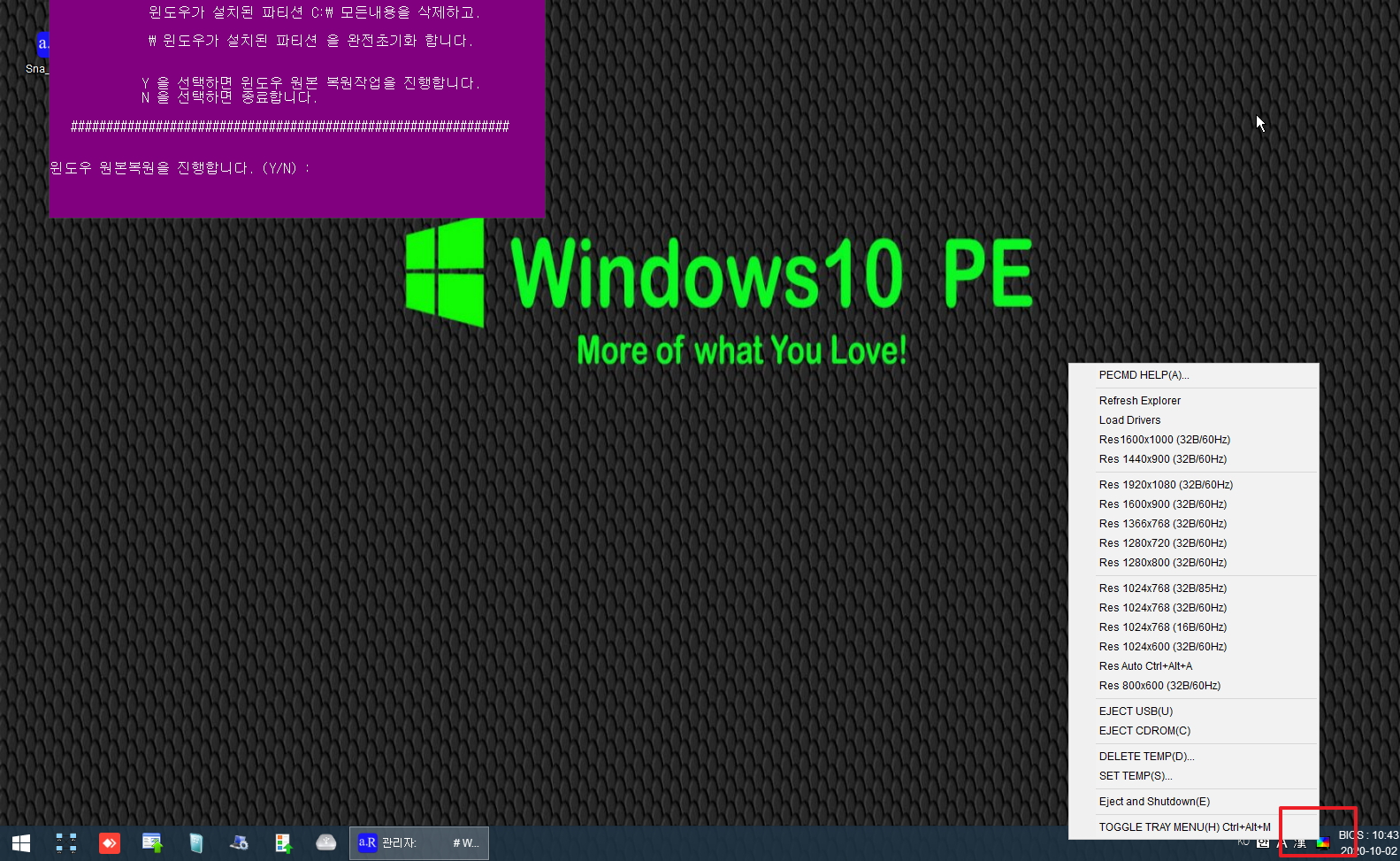Screen dimensions: 1400x861
Task: Open the computer with gear taskbar icon
Action: pos(240,843)
